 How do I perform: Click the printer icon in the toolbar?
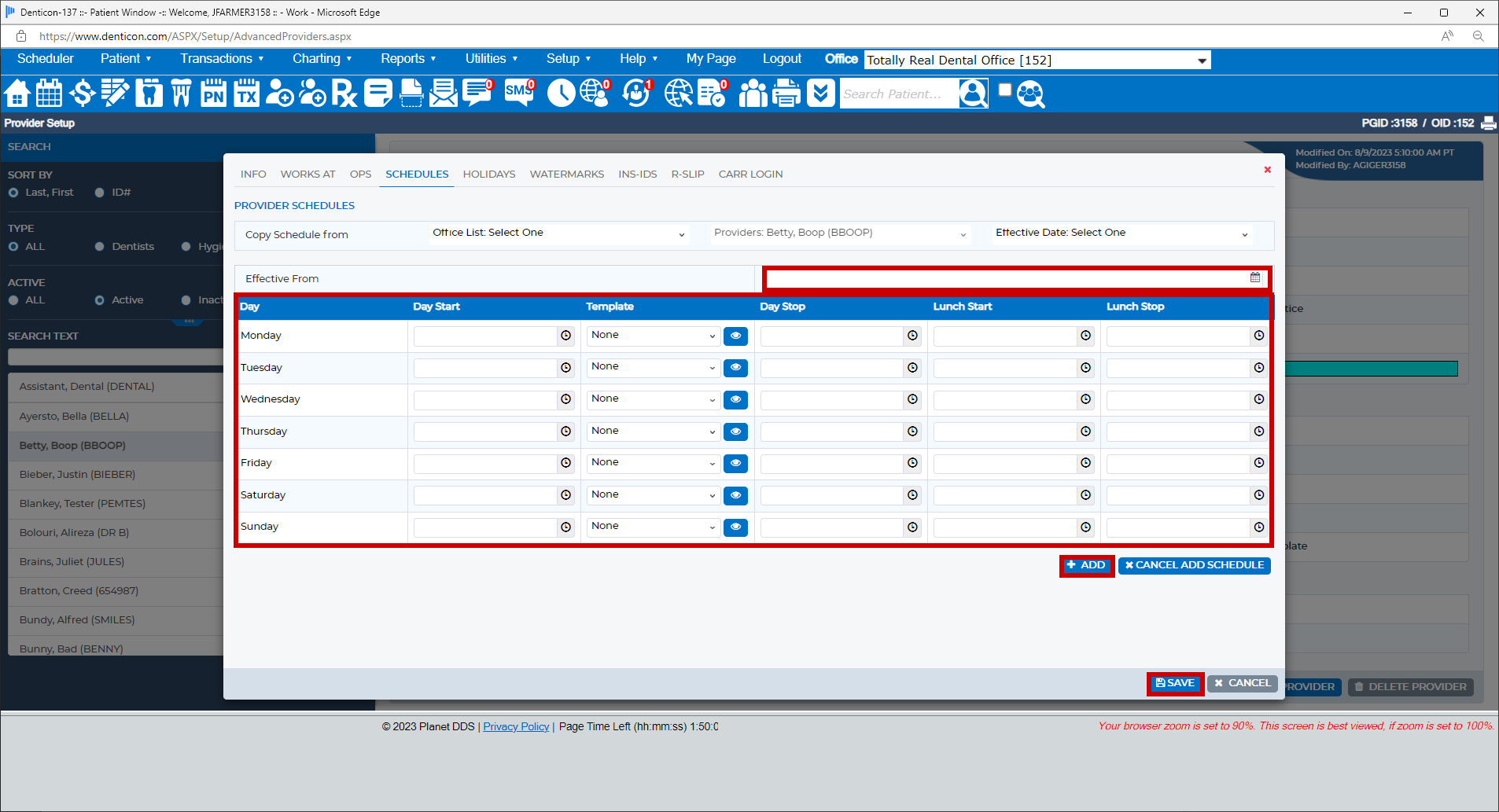[786, 94]
